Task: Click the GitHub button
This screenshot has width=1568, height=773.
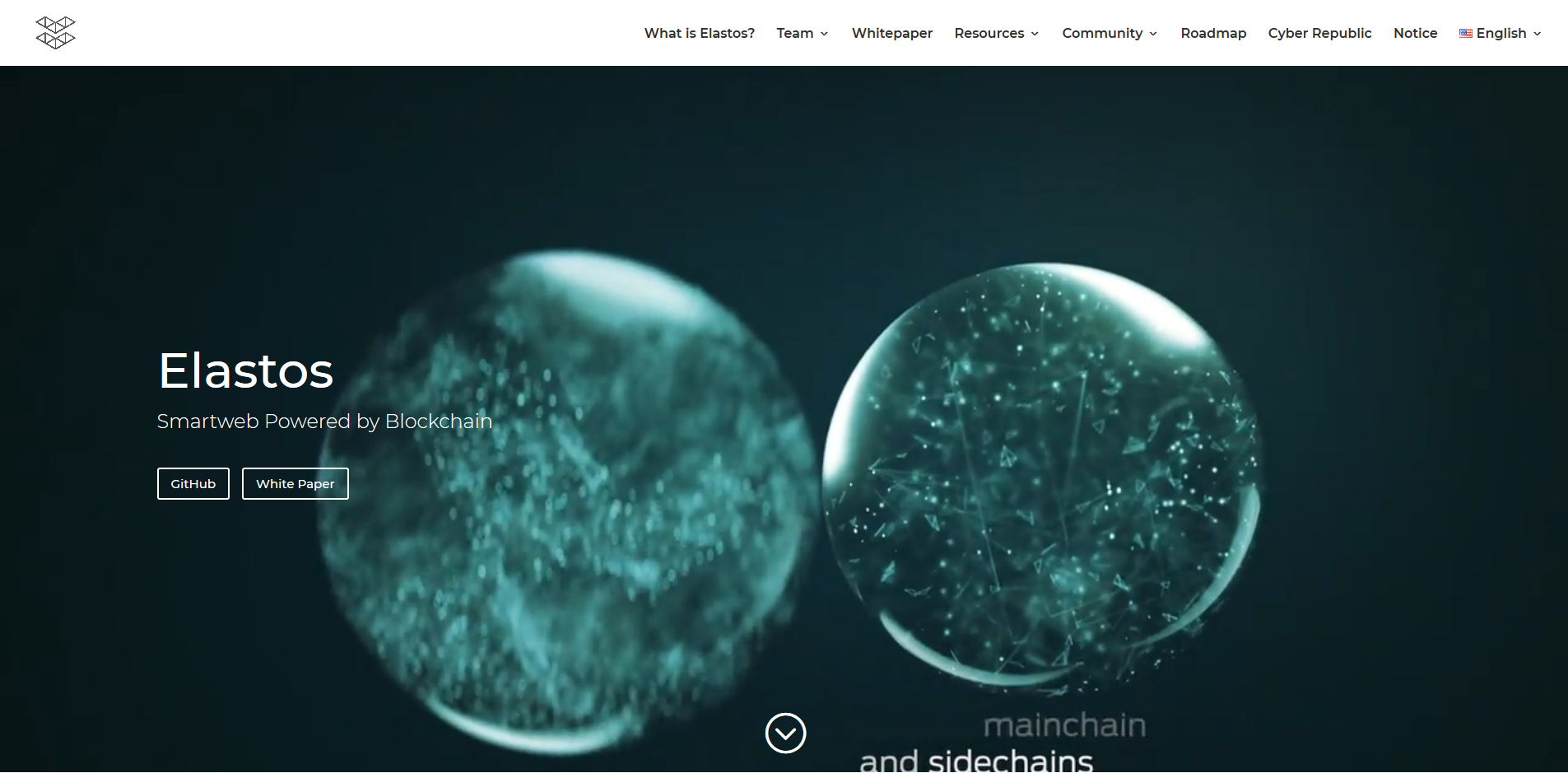Action: coord(193,483)
